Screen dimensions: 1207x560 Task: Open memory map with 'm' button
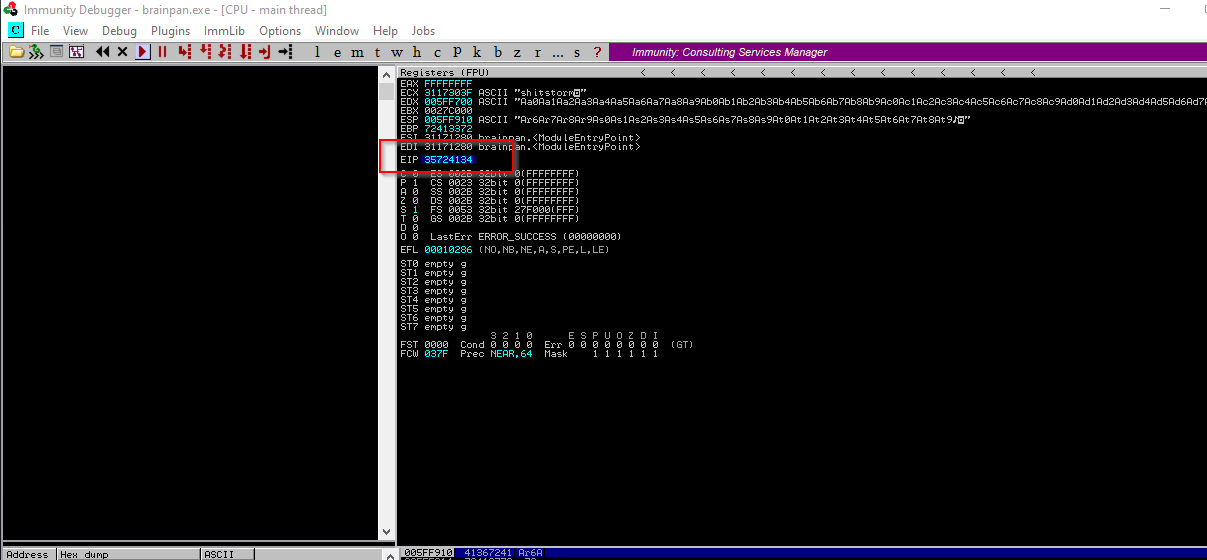coord(357,52)
